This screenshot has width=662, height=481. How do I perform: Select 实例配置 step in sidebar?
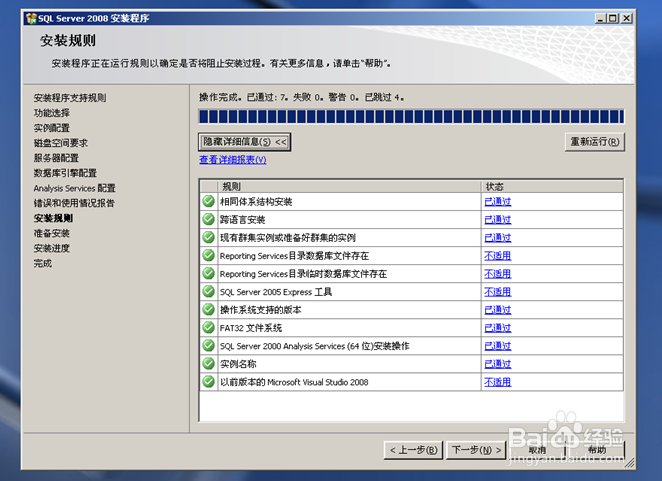point(52,128)
